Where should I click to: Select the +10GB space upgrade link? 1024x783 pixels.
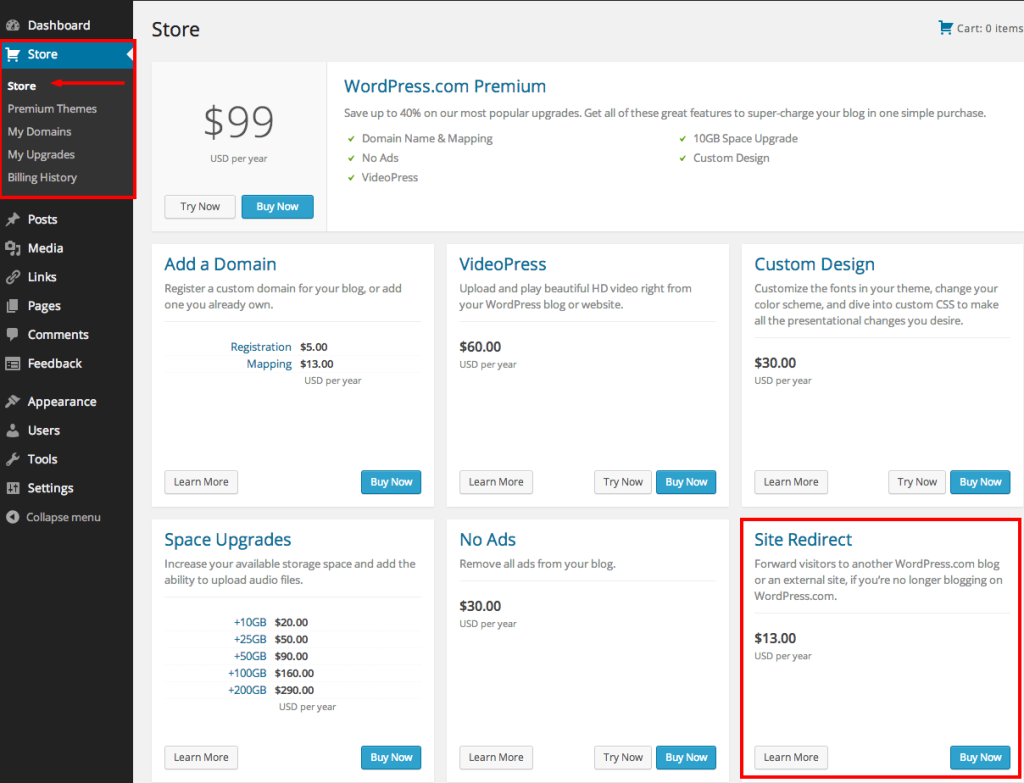[x=249, y=623]
